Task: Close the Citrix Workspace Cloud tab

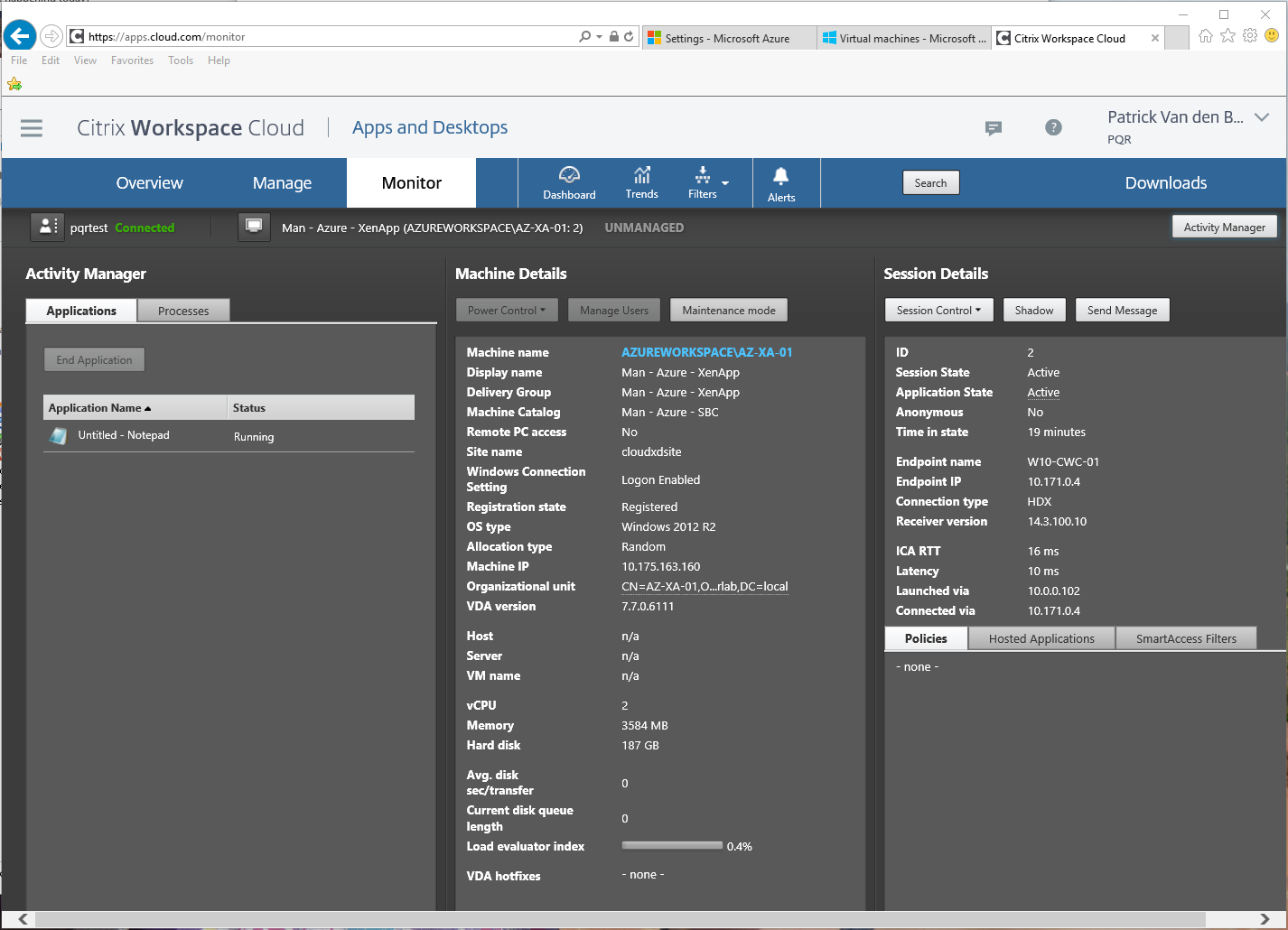Action: click(x=1154, y=38)
